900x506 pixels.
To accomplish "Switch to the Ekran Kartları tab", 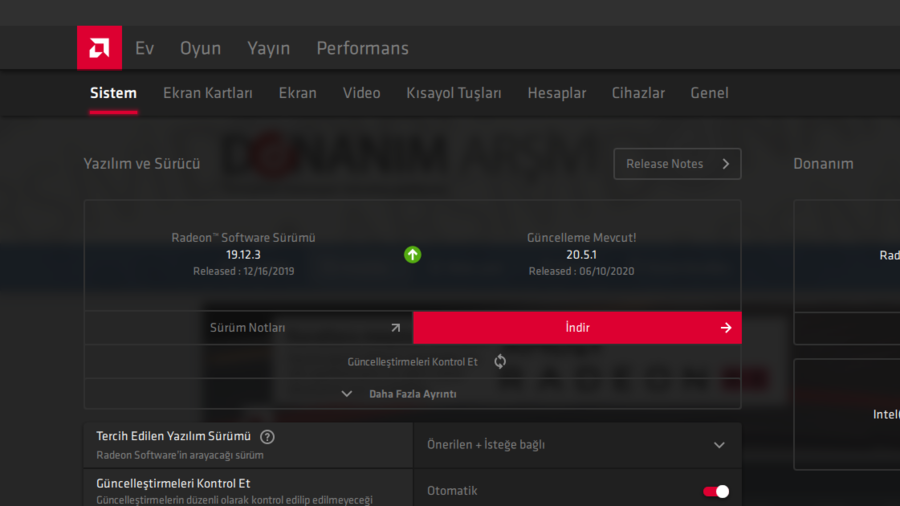I will tap(208, 93).
